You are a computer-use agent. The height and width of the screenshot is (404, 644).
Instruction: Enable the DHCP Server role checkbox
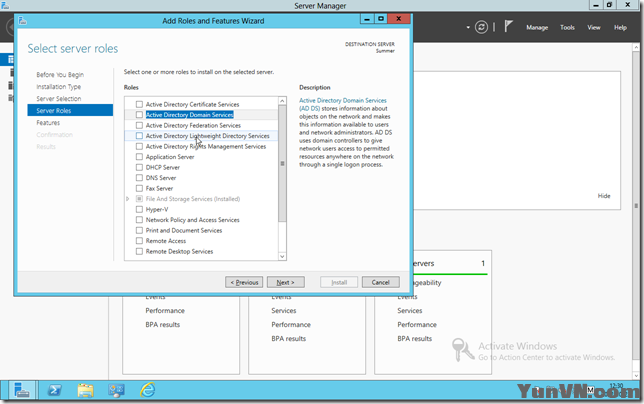tap(139, 167)
